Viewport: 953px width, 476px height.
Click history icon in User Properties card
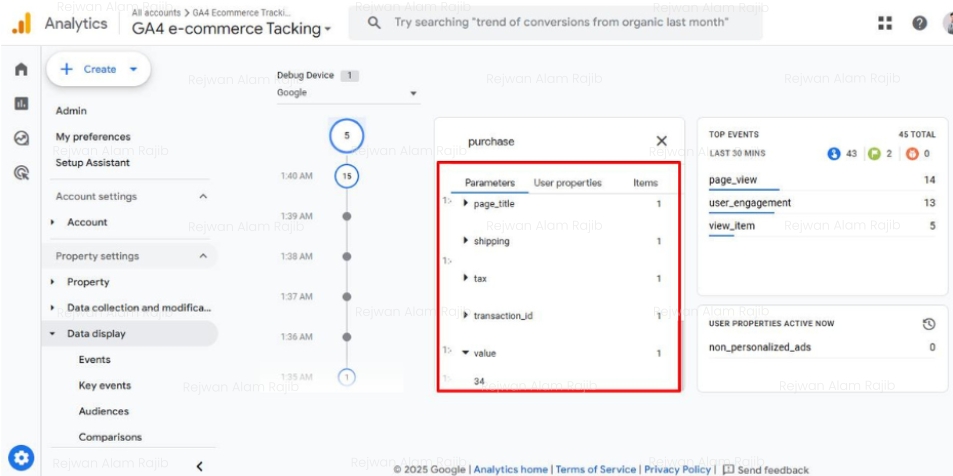[928, 324]
